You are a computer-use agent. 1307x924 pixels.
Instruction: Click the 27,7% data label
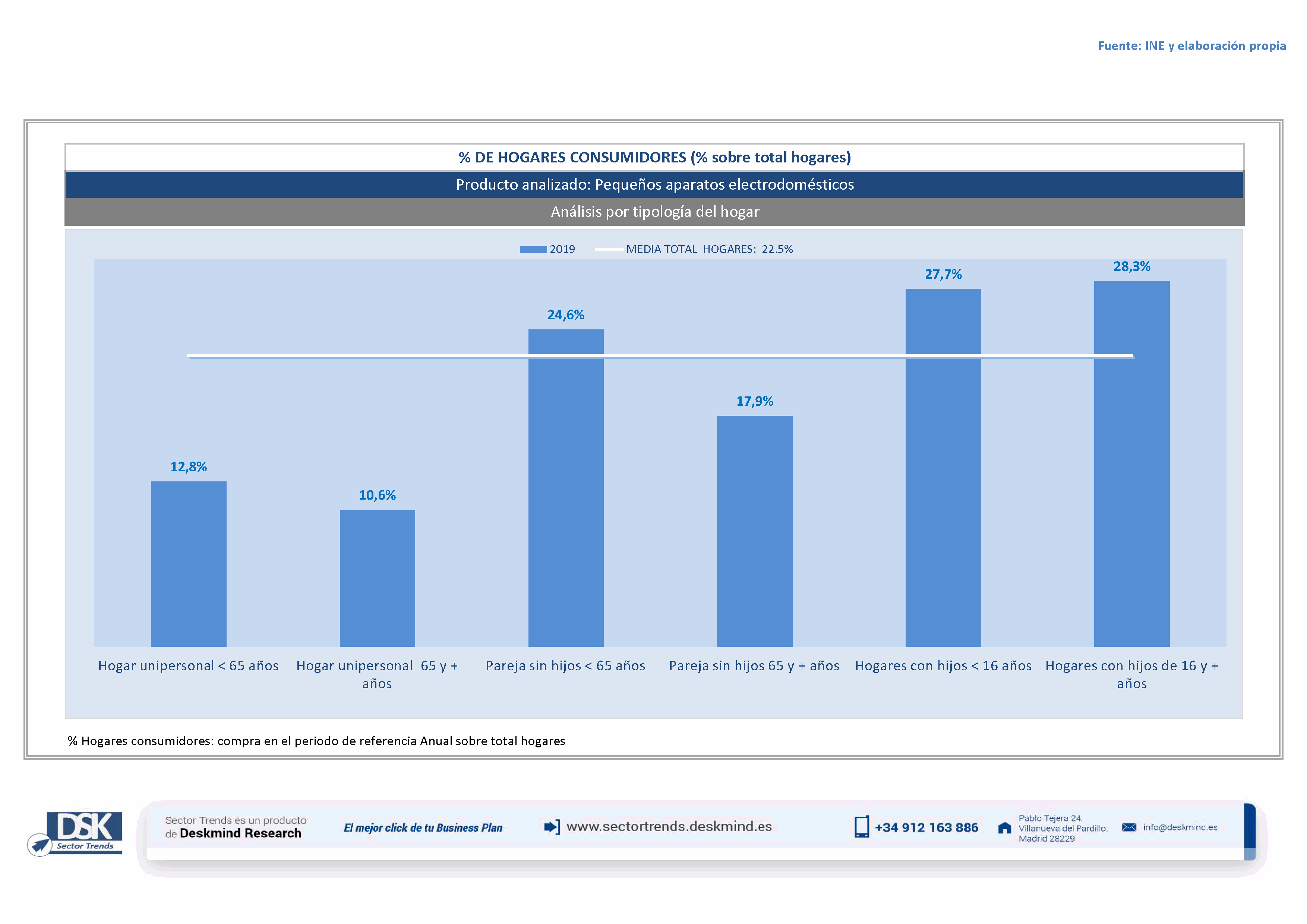(x=943, y=274)
